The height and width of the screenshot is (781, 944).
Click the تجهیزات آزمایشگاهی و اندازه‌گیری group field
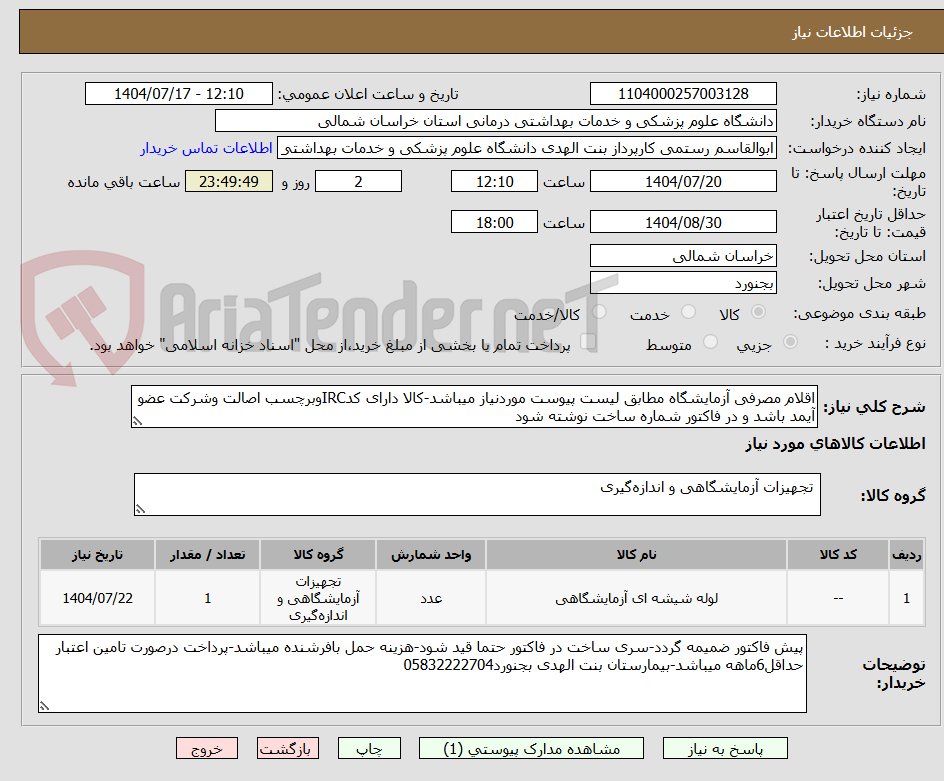coord(476,489)
